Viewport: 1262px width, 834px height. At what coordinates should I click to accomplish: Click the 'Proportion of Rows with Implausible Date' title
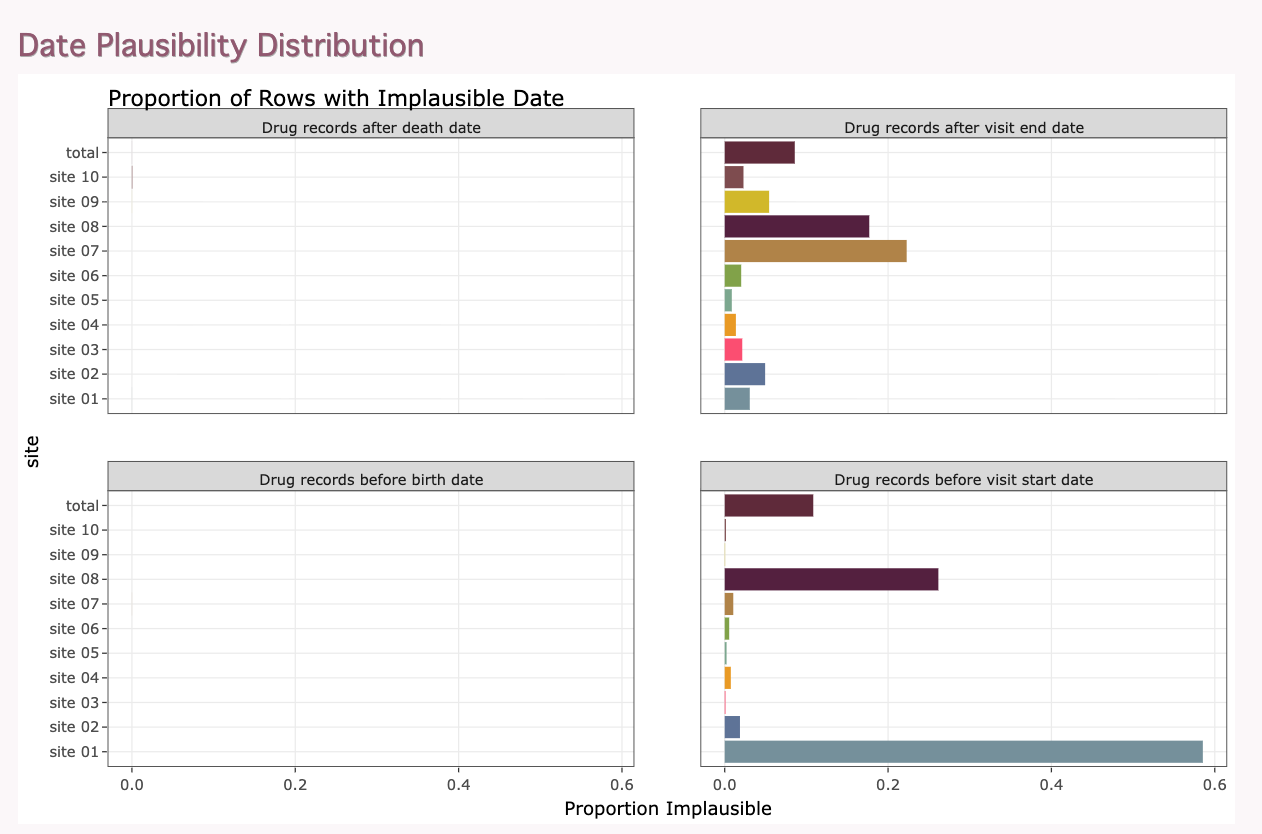click(336, 98)
